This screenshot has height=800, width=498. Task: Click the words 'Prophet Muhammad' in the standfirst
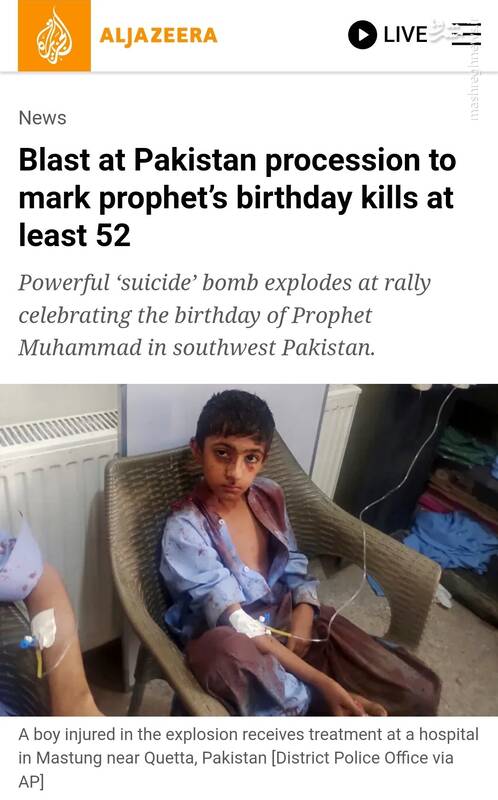pos(195,332)
